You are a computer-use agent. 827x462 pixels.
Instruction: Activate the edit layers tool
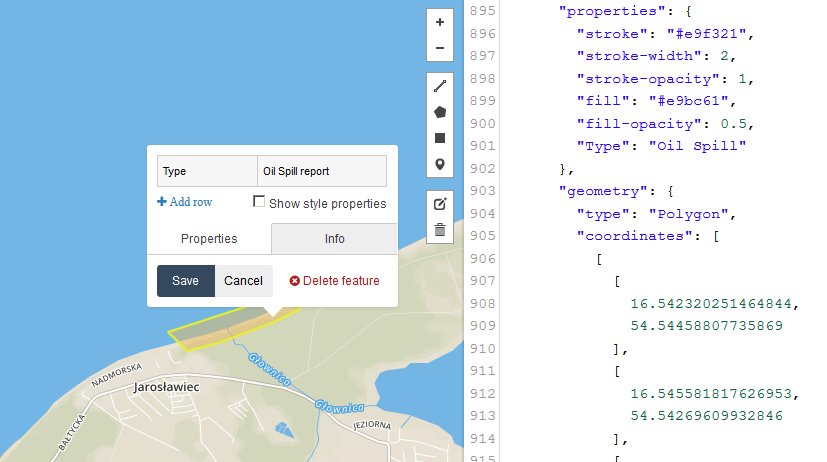tap(440, 203)
